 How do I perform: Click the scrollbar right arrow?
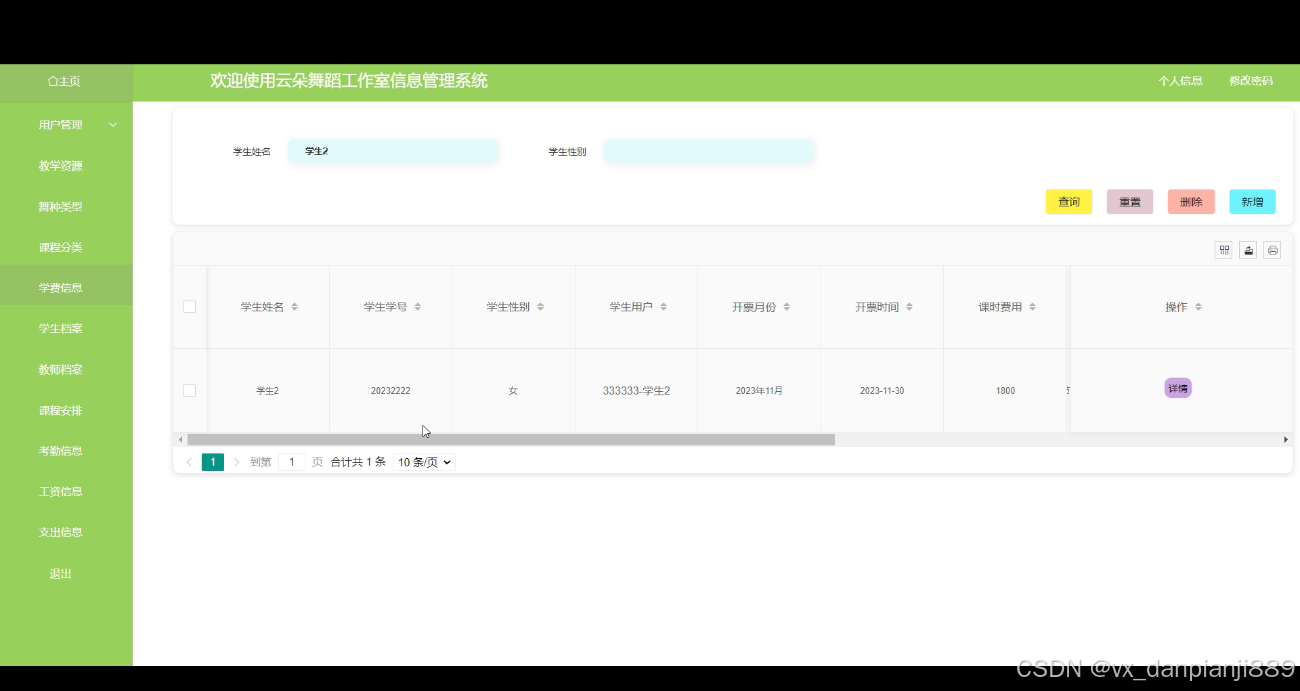click(1286, 439)
